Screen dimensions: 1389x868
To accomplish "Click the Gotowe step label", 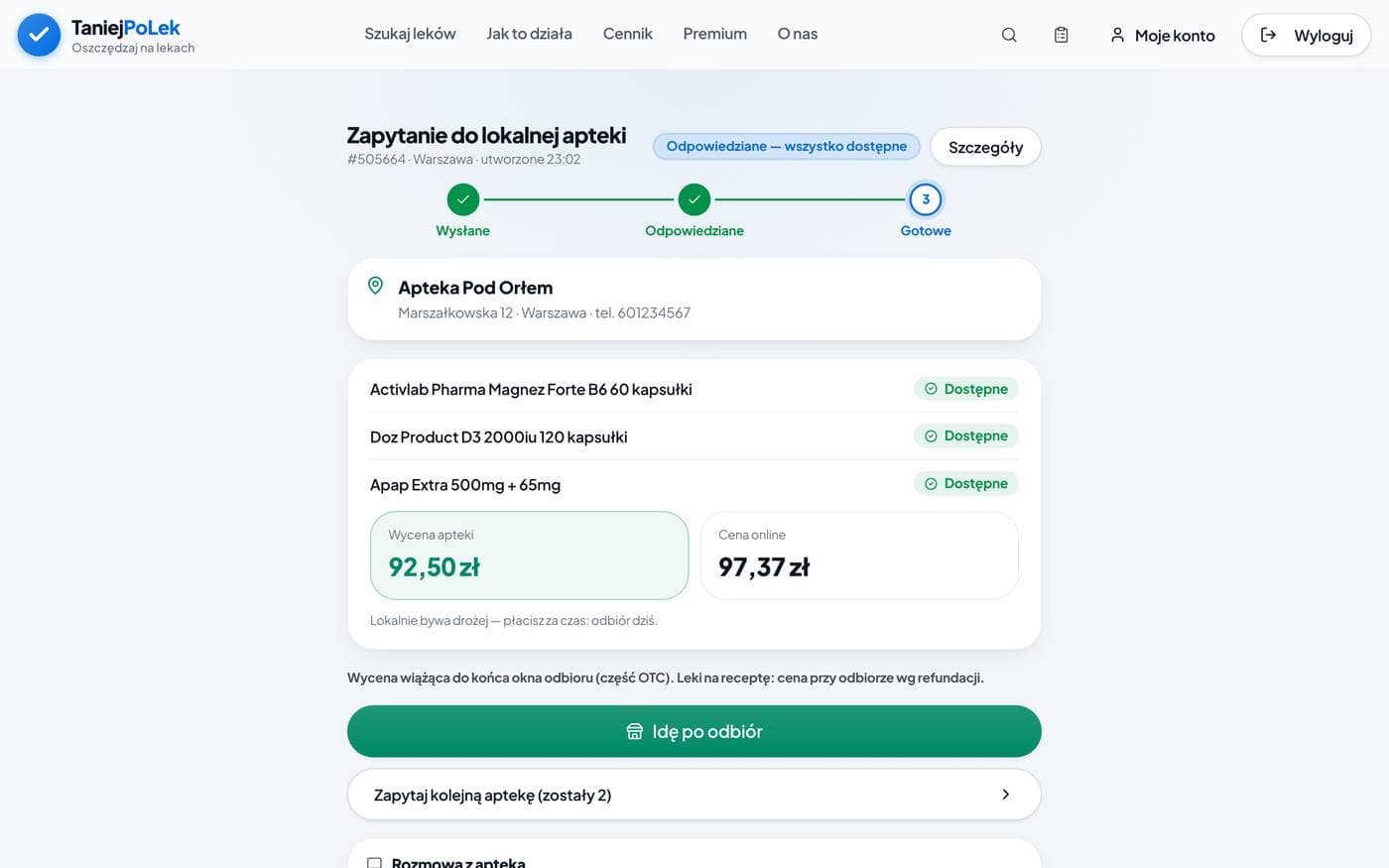I will tap(926, 230).
